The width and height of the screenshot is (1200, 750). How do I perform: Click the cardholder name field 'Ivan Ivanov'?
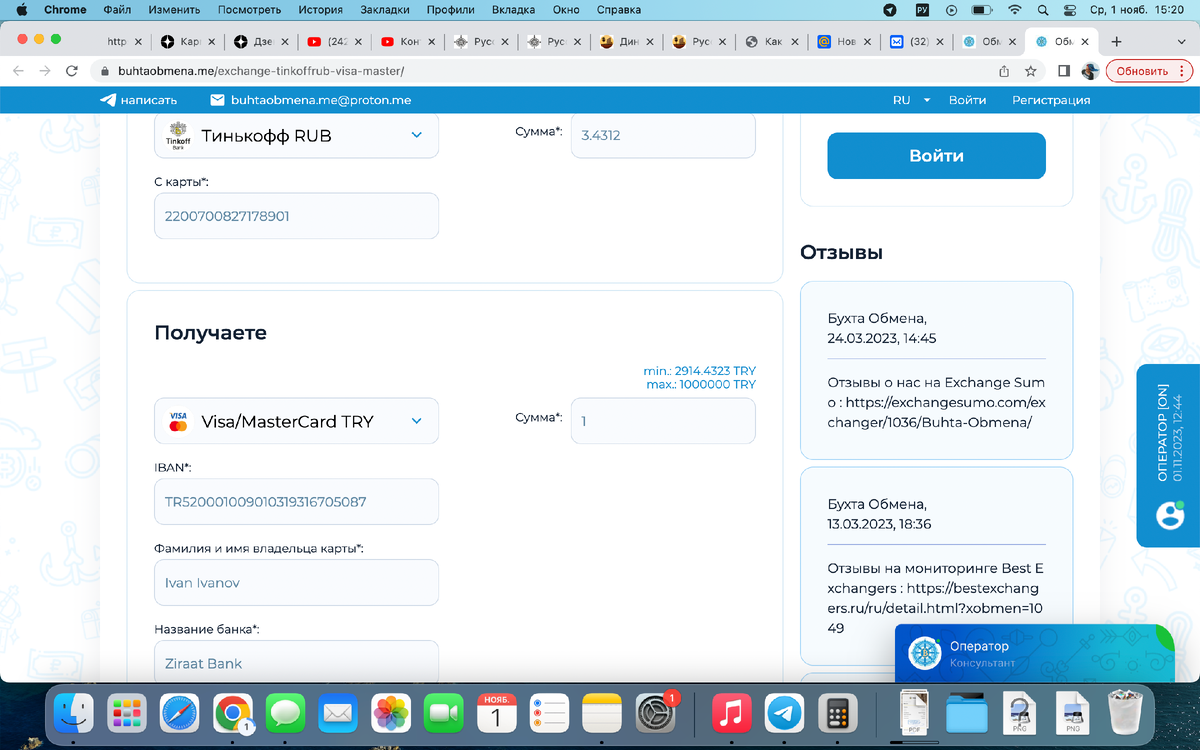[x=296, y=582]
